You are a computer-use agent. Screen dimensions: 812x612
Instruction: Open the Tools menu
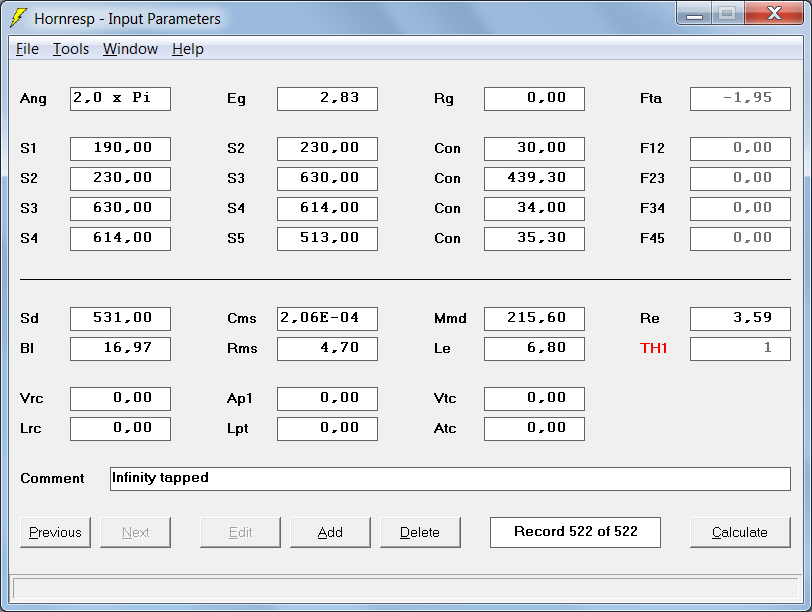click(x=71, y=49)
